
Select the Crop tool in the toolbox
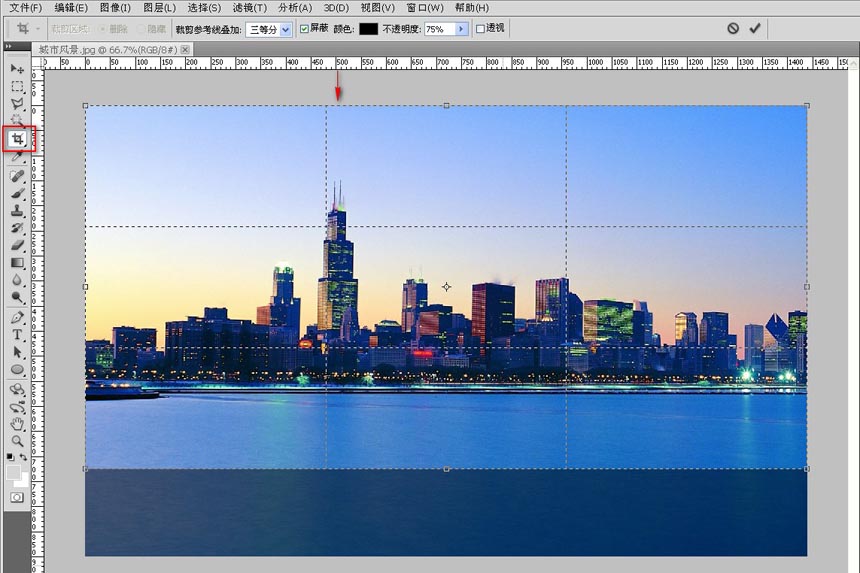tap(18, 139)
